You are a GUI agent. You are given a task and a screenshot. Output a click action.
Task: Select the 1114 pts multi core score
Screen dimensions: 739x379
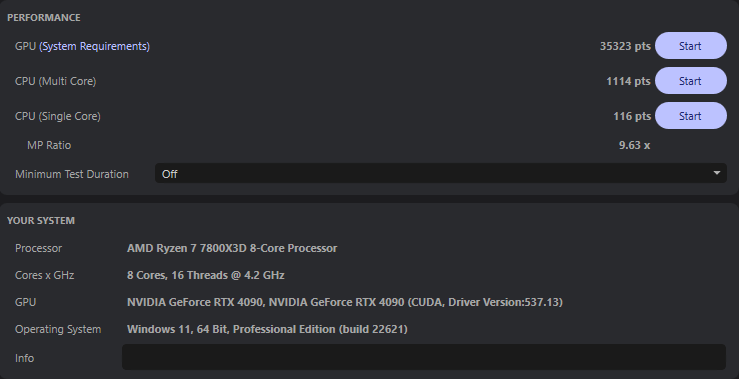pos(628,81)
